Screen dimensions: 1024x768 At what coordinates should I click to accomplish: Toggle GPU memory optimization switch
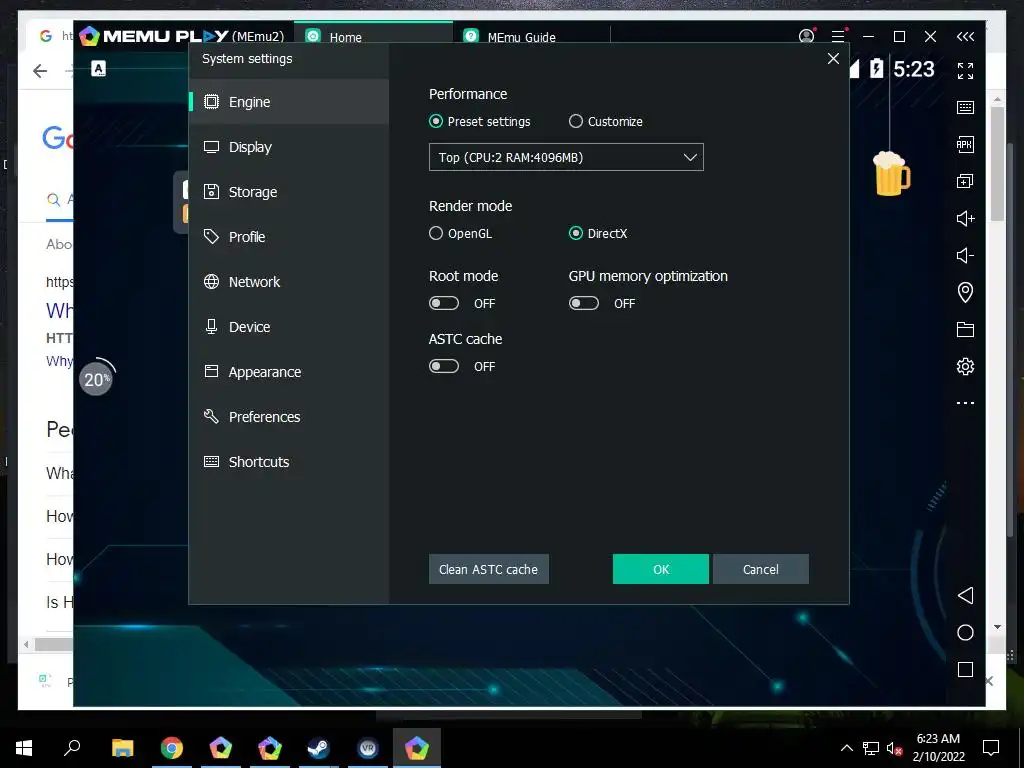(x=584, y=304)
